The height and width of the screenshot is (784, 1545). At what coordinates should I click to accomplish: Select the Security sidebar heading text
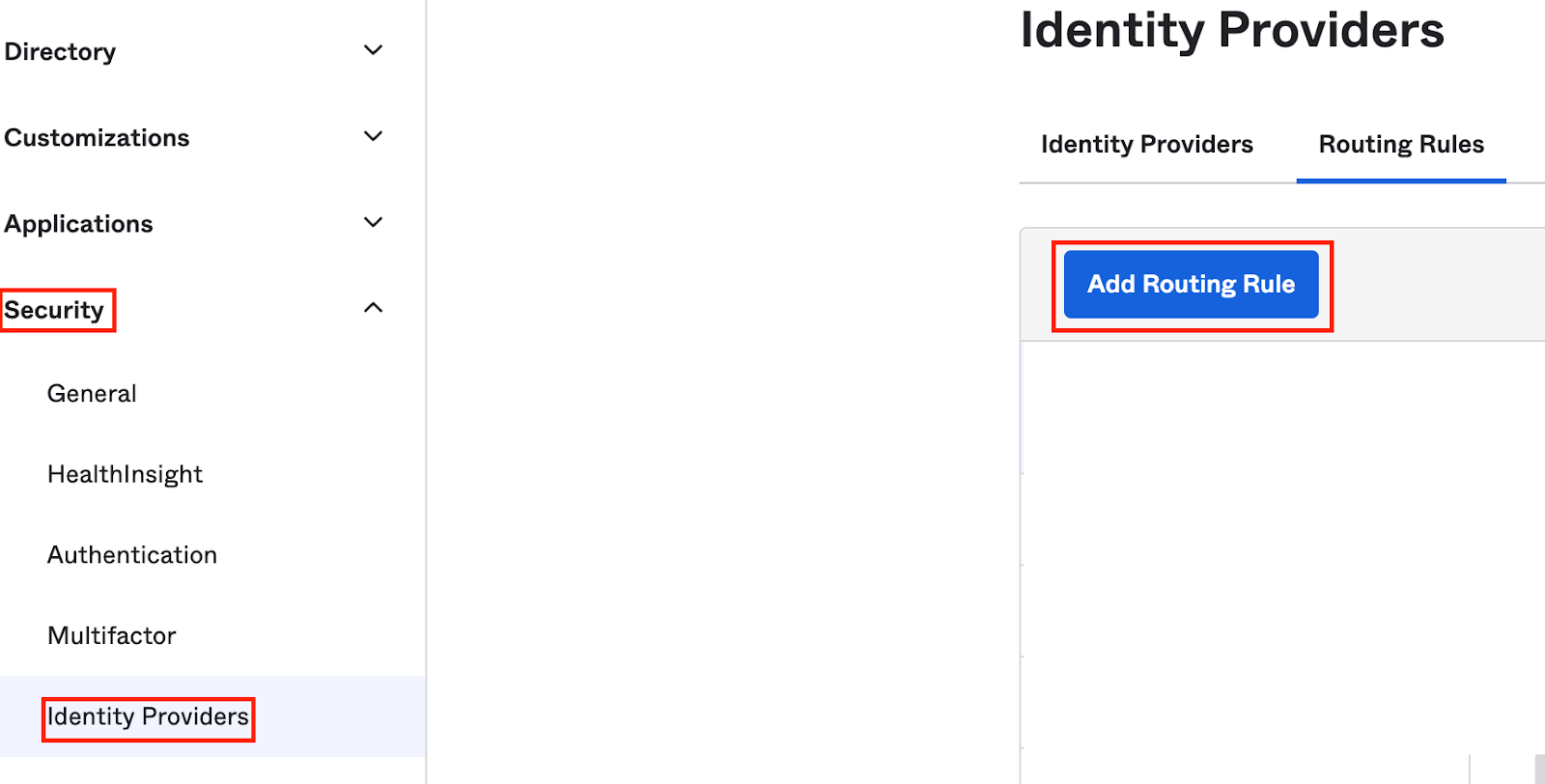click(54, 310)
